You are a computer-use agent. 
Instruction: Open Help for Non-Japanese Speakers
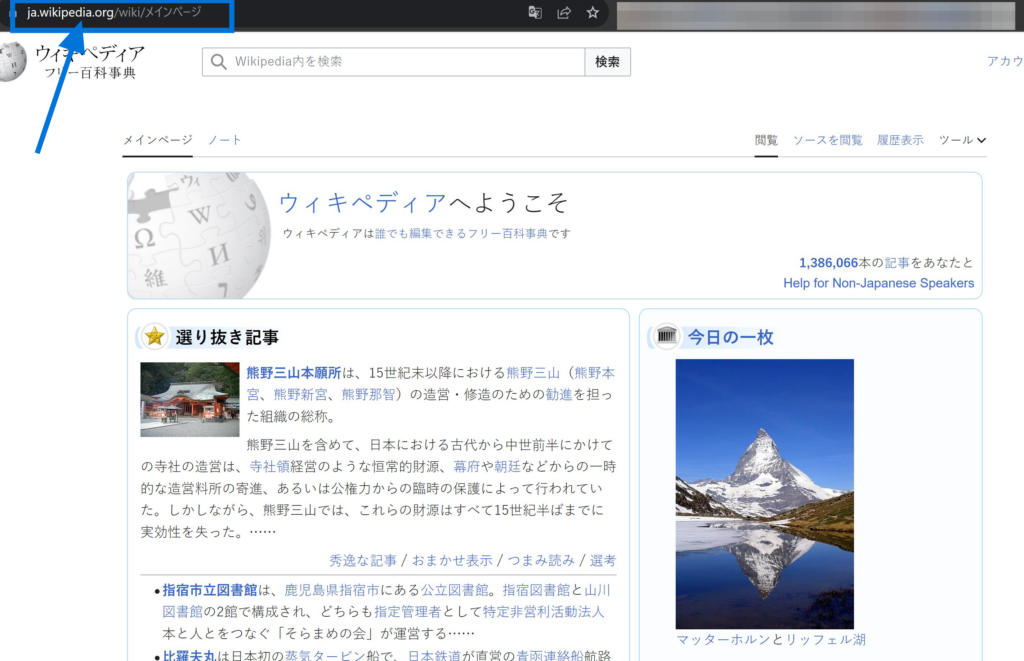[x=878, y=283]
